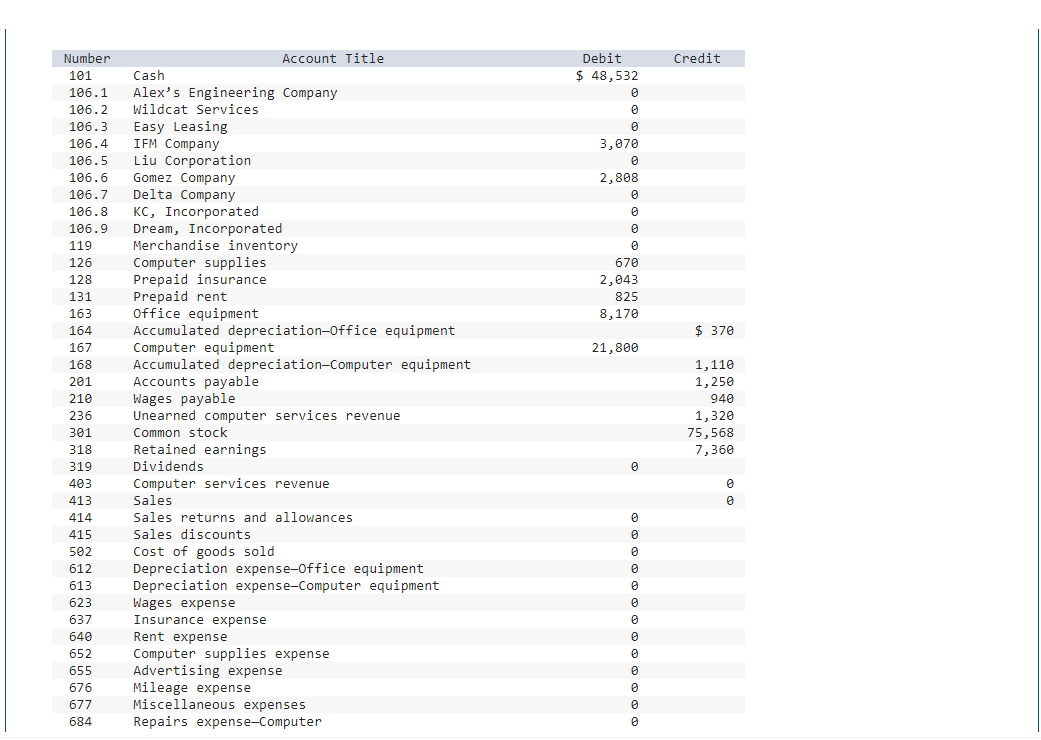Click the Gomez Company debit 2,808
Viewport: 1041px width, 740px height.
click(619, 178)
